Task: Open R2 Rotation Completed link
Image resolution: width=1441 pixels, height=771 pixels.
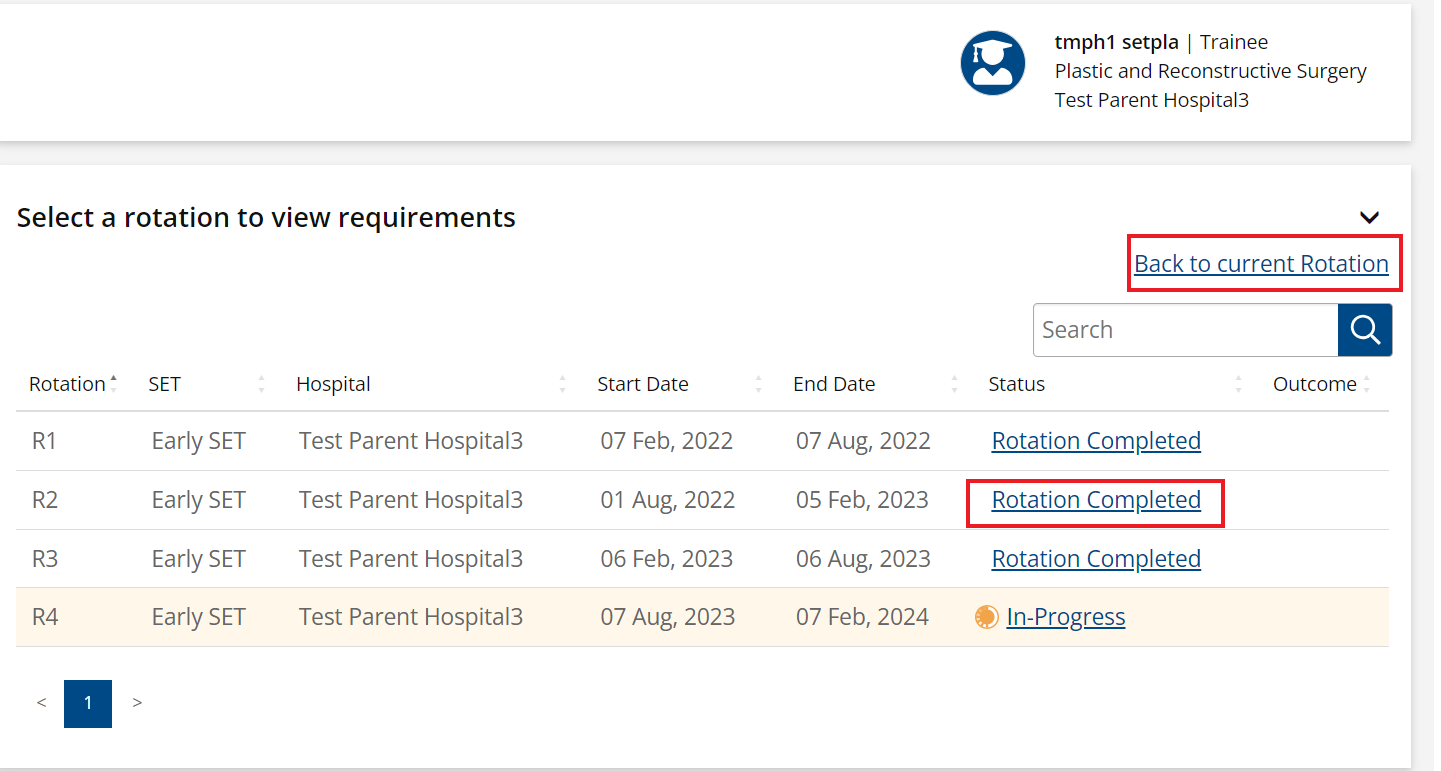Action: [1096, 500]
